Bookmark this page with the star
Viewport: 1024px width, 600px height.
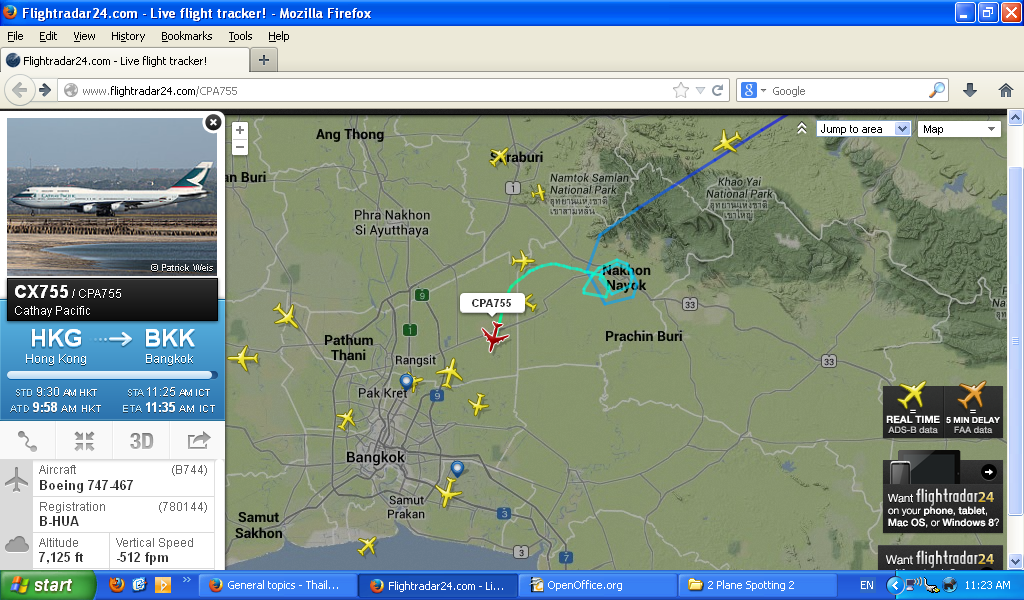pos(680,90)
